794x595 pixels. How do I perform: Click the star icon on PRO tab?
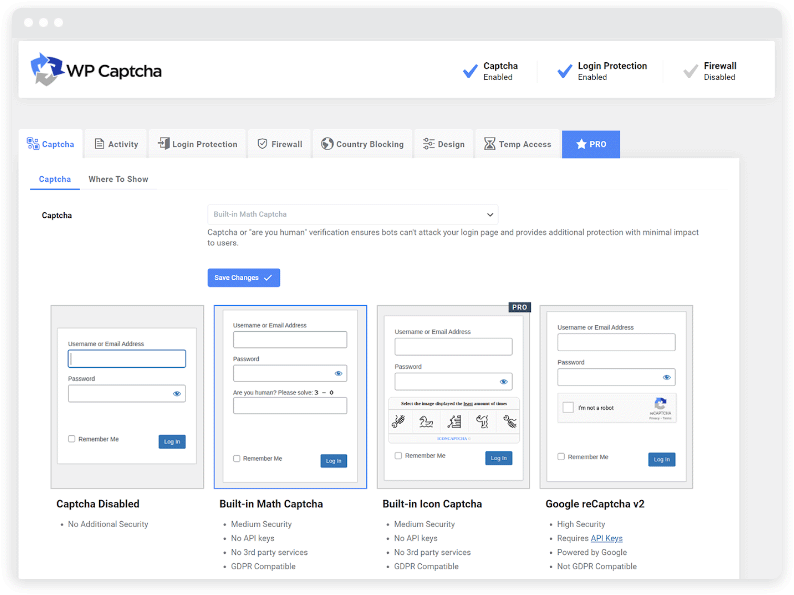coord(580,144)
